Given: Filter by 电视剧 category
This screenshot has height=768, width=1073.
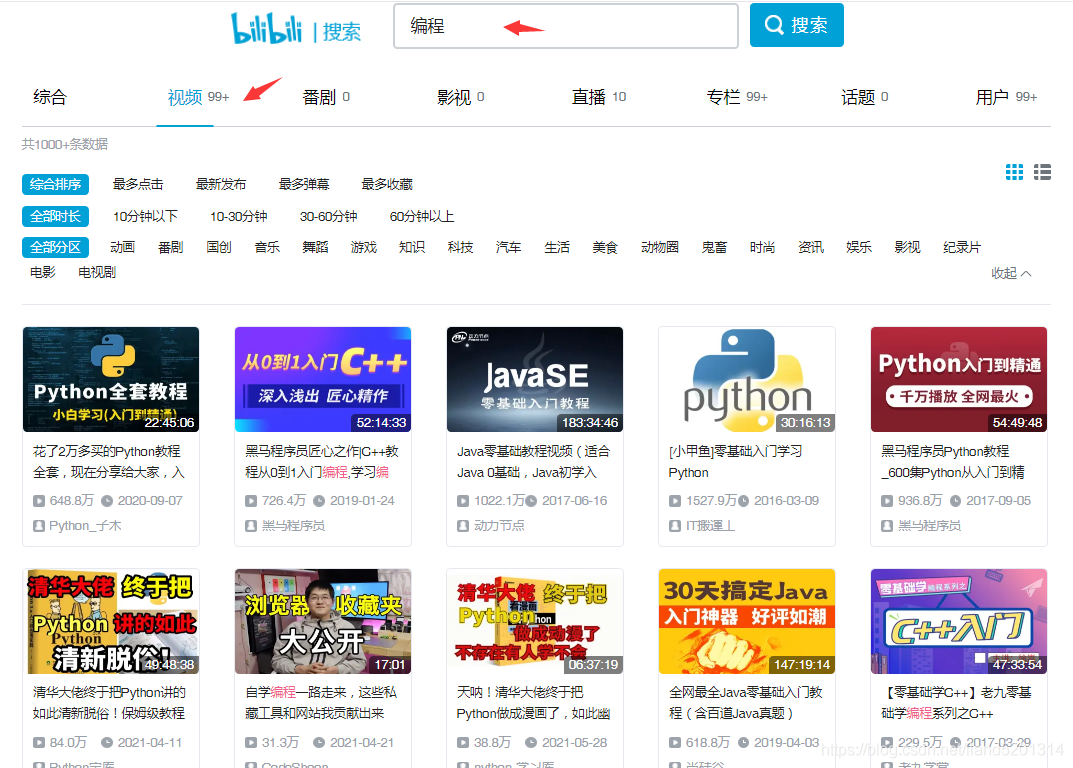Looking at the screenshot, I should pyautogui.click(x=96, y=272).
